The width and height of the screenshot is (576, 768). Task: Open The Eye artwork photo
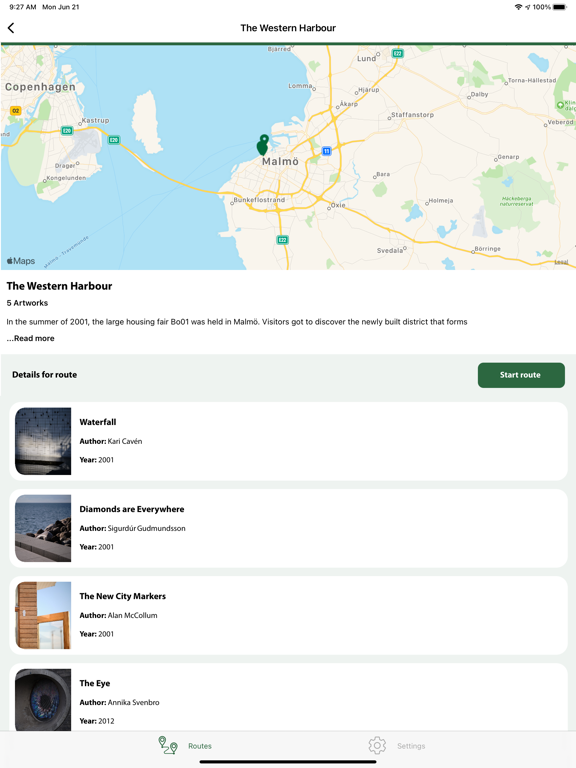(43, 700)
